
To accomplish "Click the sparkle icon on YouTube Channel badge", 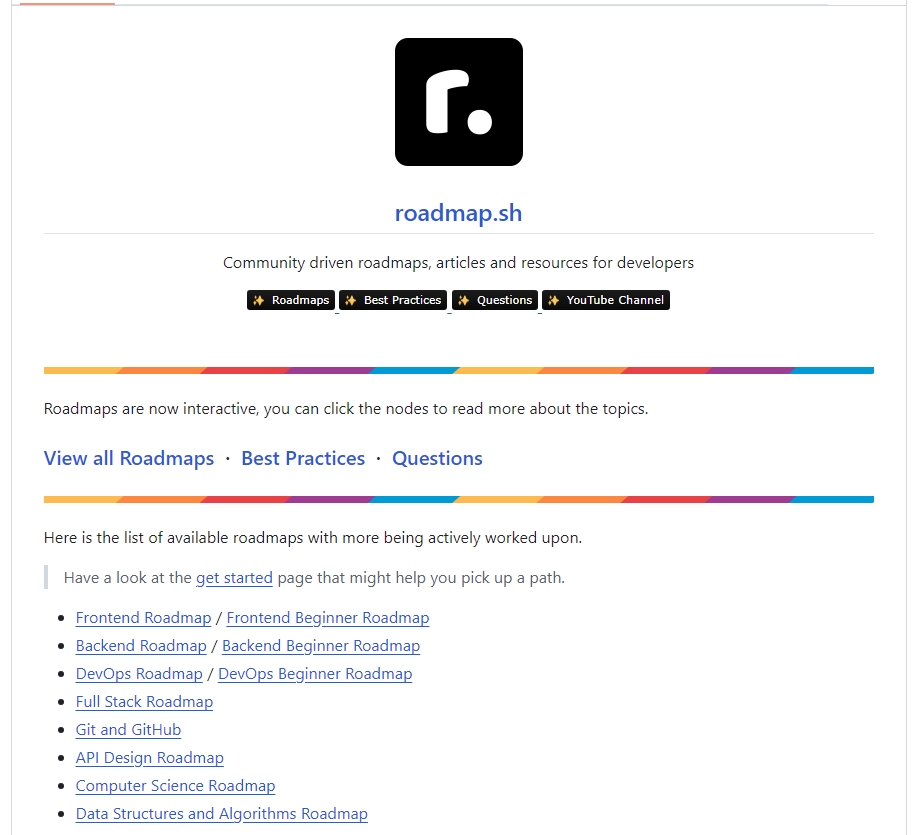I will pos(553,300).
